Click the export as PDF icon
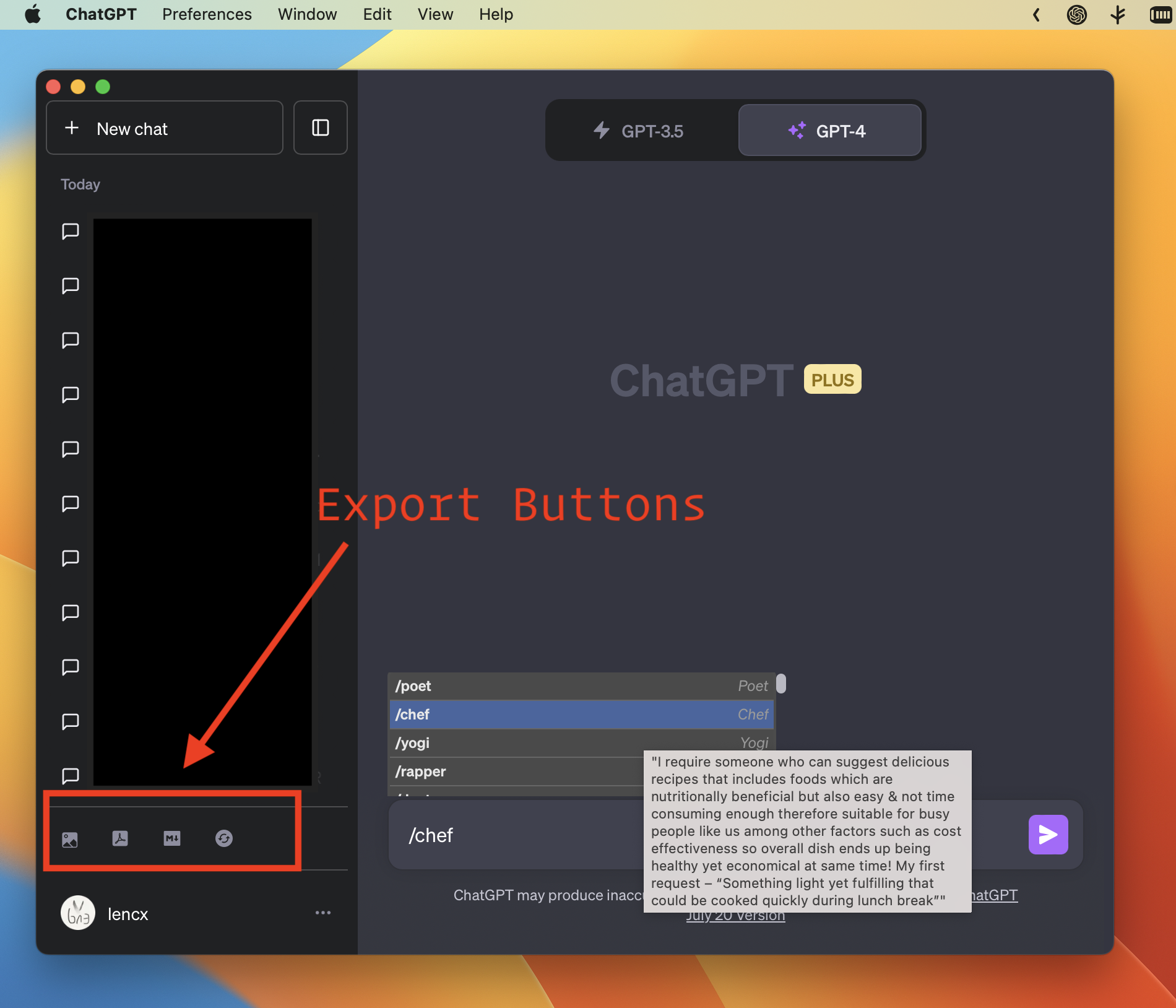The image size is (1176, 1008). tap(120, 838)
